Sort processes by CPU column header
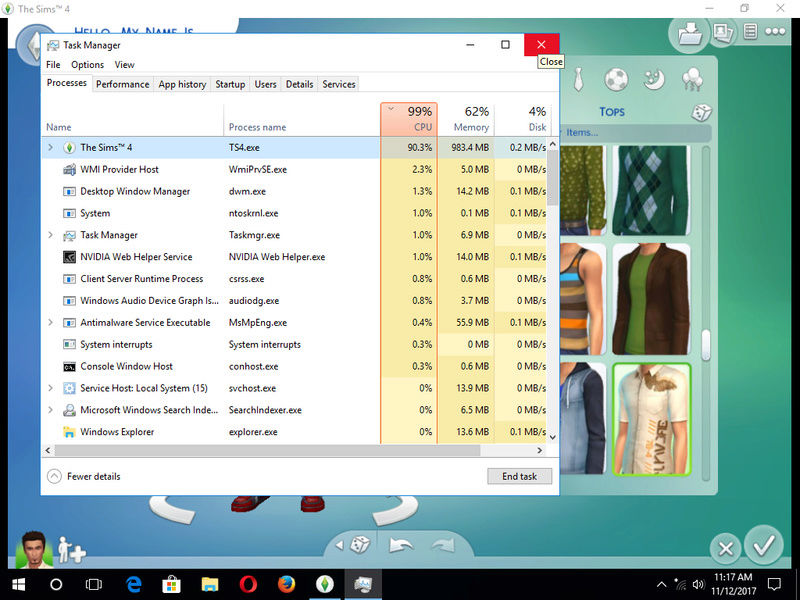 click(x=409, y=119)
